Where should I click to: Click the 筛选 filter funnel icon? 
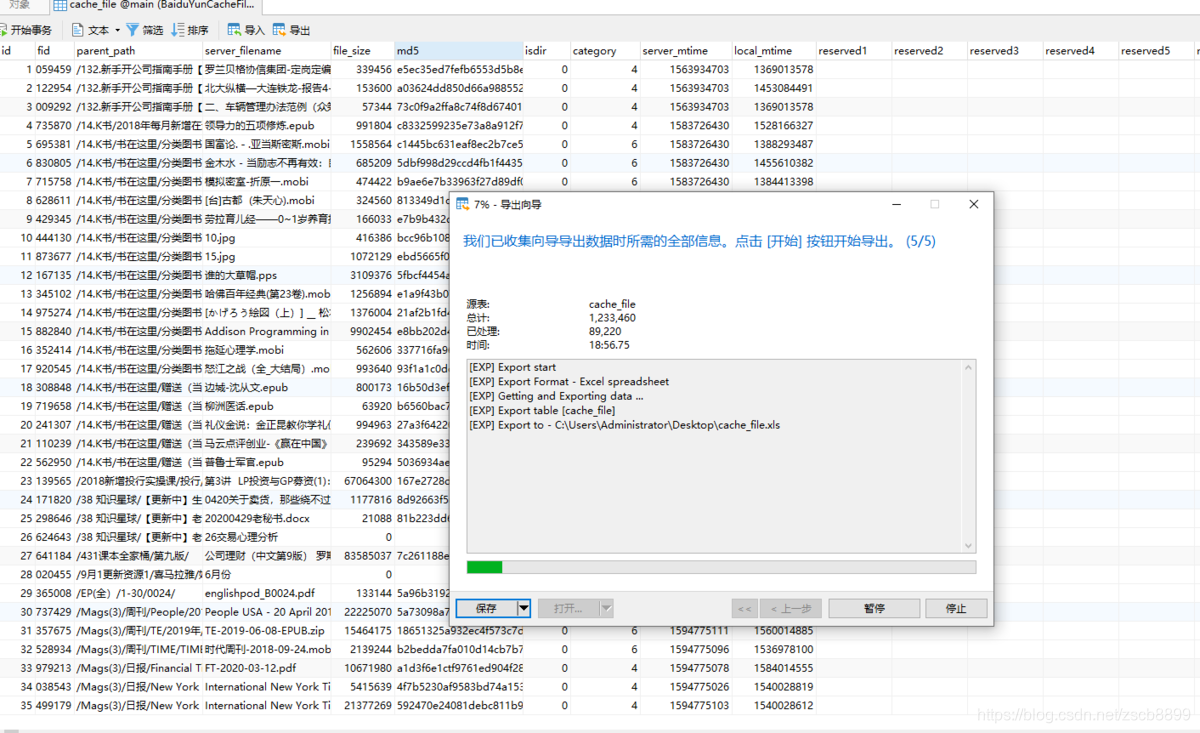pos(132,30)
